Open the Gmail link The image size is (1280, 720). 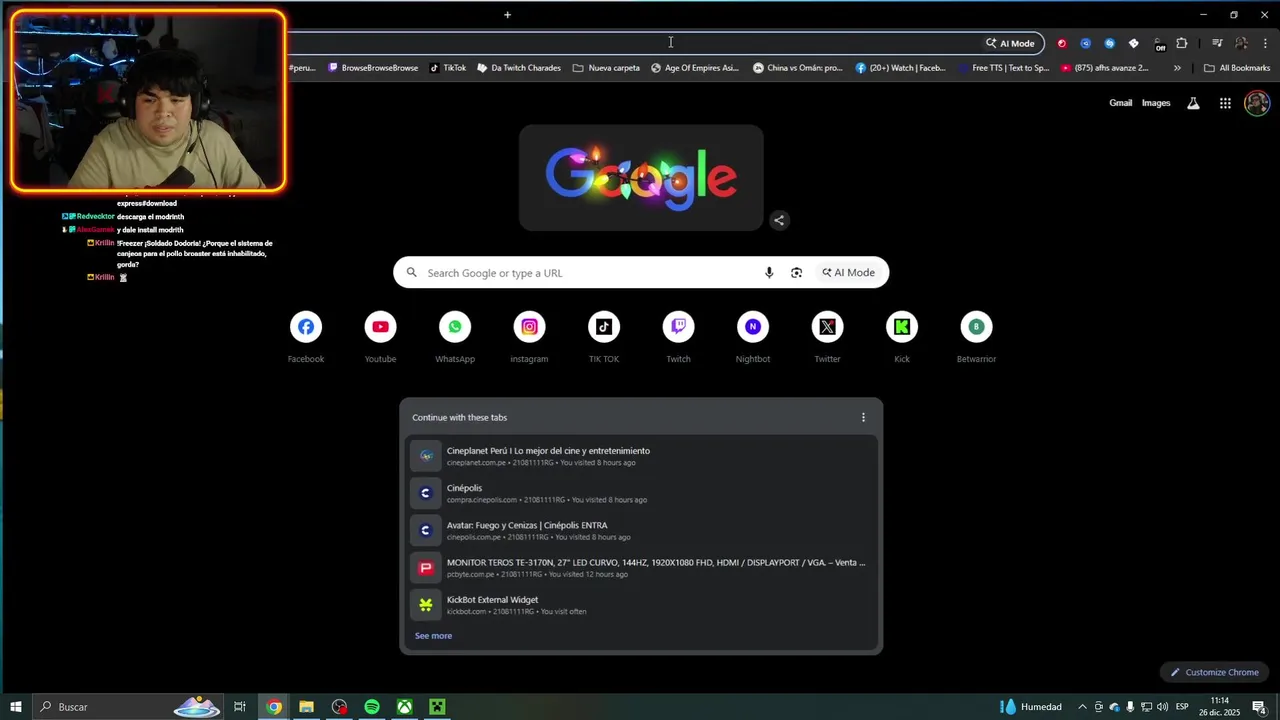click(x=1120, y=103)
